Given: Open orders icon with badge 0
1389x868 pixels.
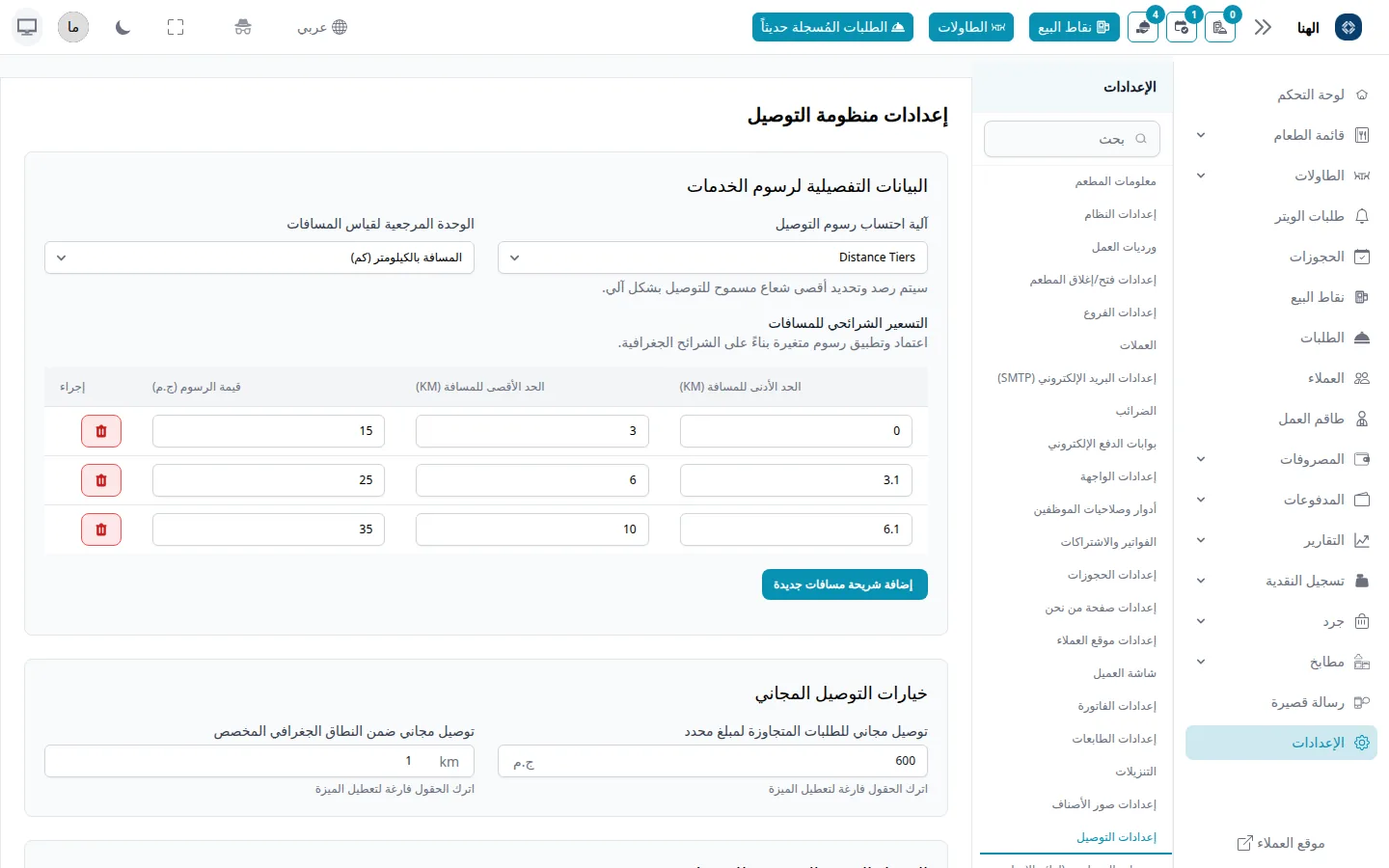Looking at the screenshot, I should [x=1220, y=27].
